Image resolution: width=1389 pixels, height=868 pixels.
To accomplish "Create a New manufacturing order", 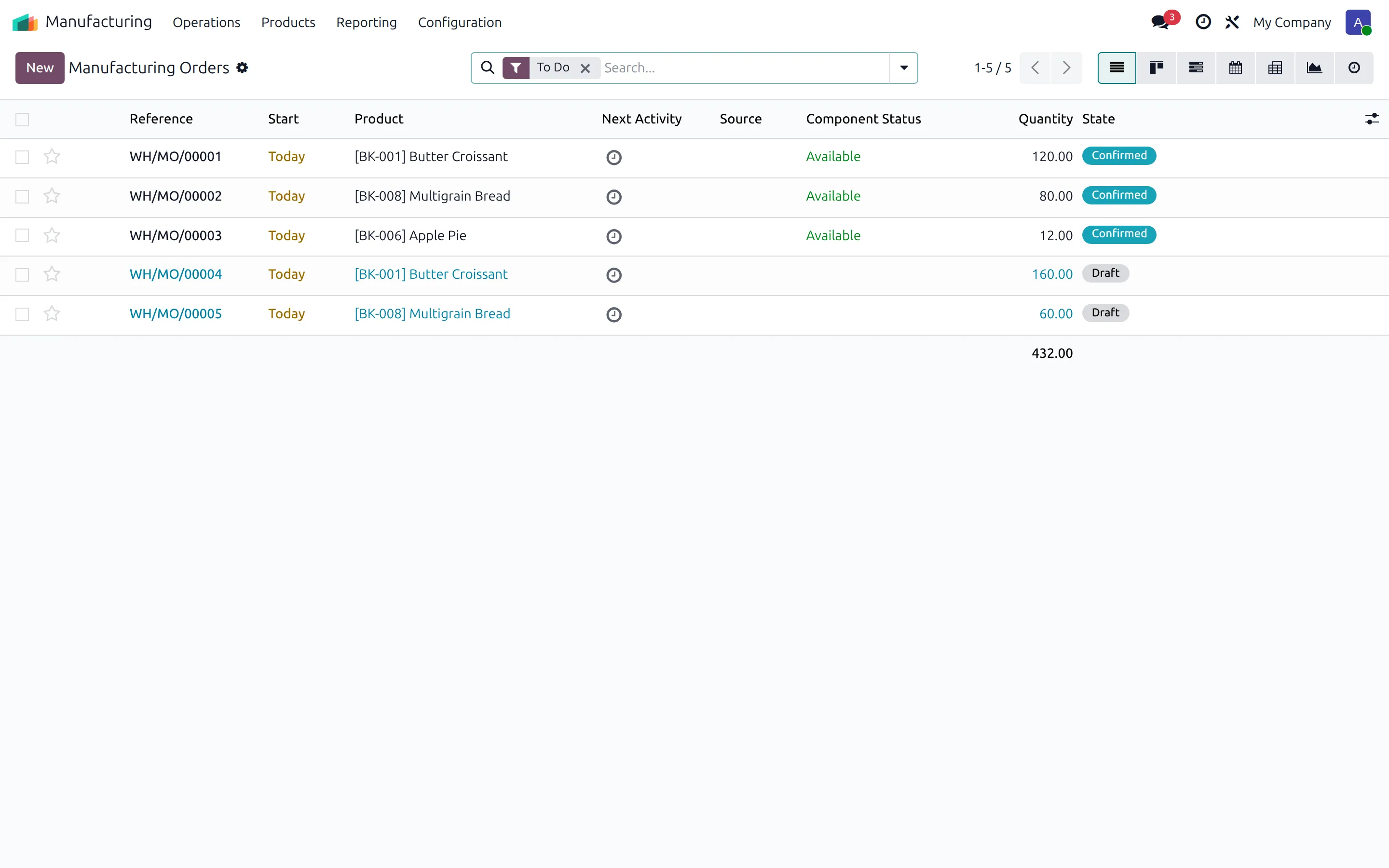I will [40, 68].
